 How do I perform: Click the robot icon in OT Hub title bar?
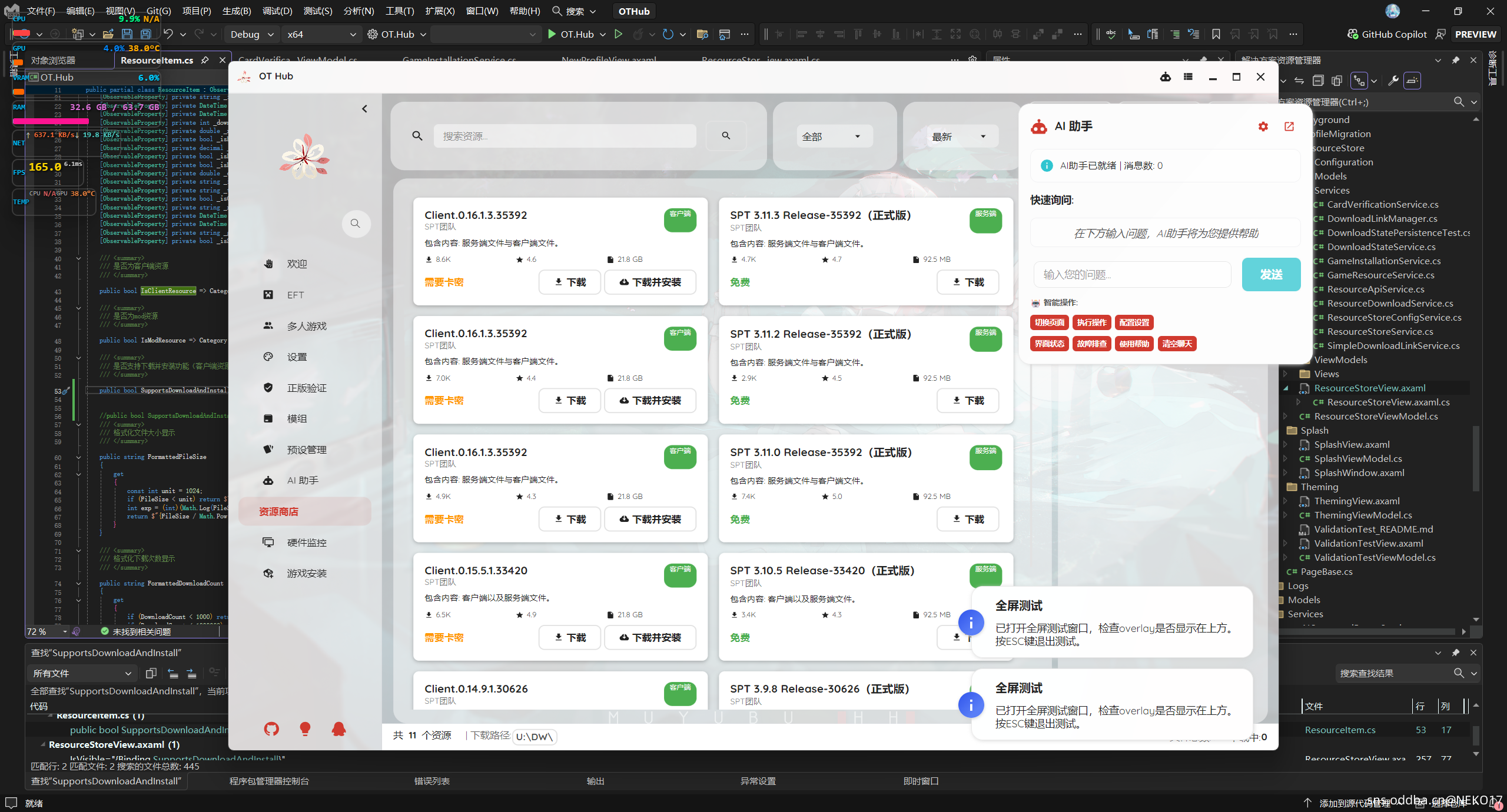click(1165, 77)
